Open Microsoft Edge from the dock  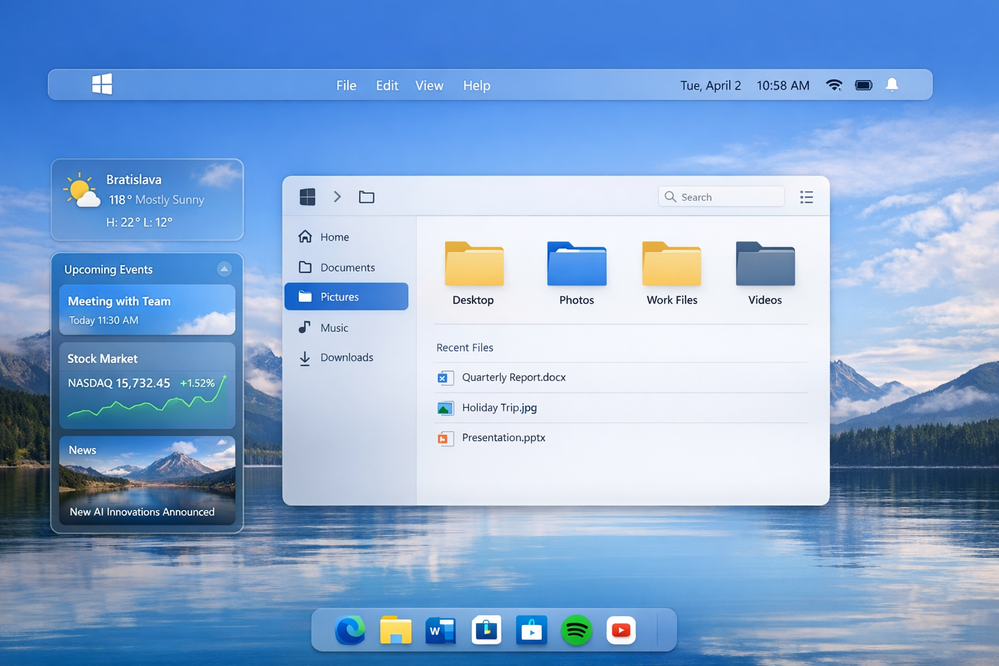coord(350,630)
